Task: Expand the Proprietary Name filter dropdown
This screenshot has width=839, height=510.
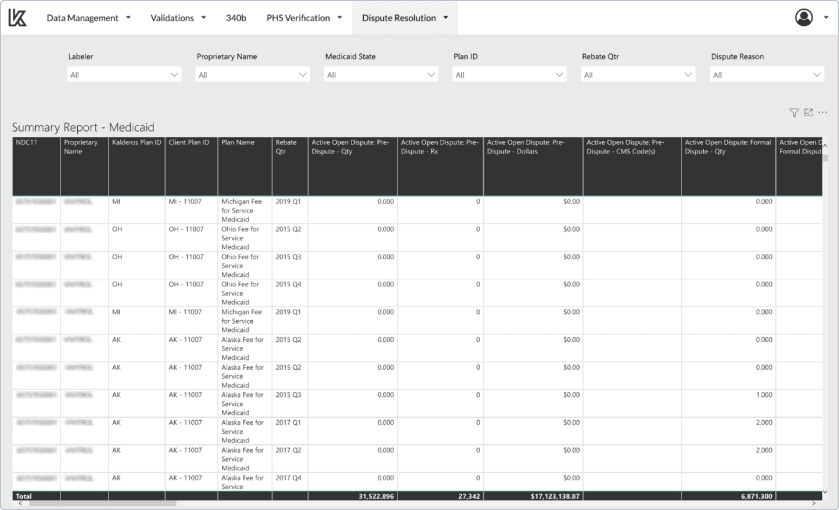Action: coord(253,74)
